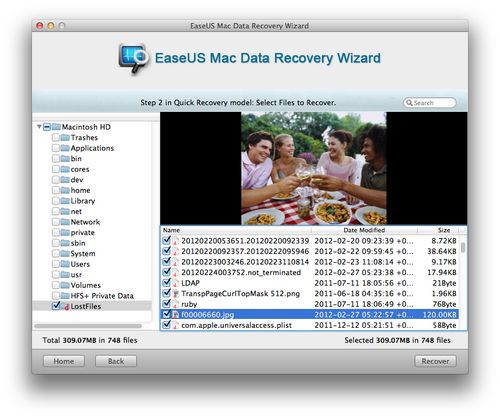The width and height of the screenshot is (500, 418).
Task: Click date 2011-06-18 04:35:16
Action: [364, 294]
